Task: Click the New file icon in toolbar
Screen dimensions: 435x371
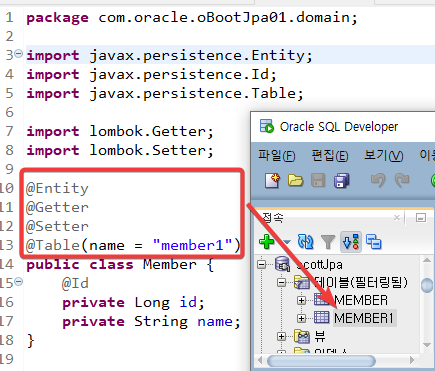Action: click(273, 181)
